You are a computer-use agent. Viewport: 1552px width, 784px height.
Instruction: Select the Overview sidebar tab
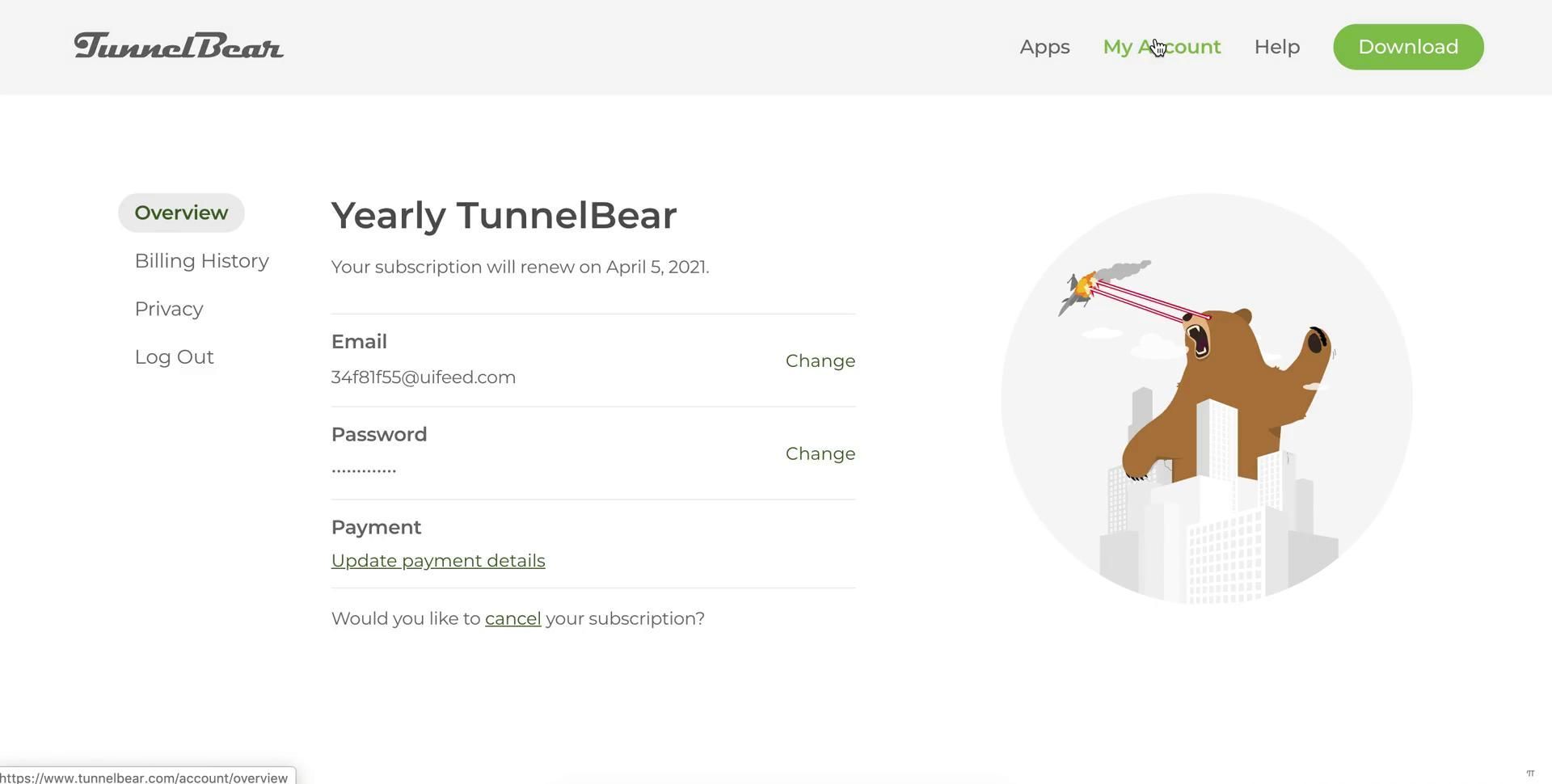(181, 213)
